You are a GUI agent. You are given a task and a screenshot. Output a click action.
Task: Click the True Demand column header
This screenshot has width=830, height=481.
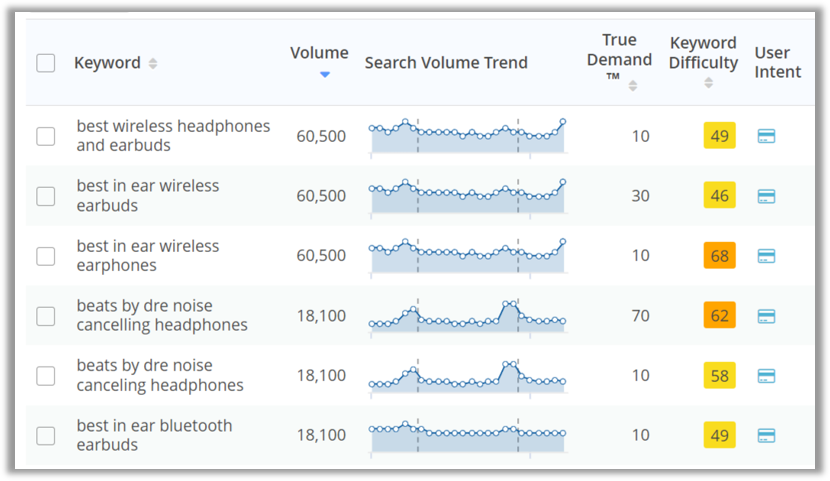coord(619,56)
